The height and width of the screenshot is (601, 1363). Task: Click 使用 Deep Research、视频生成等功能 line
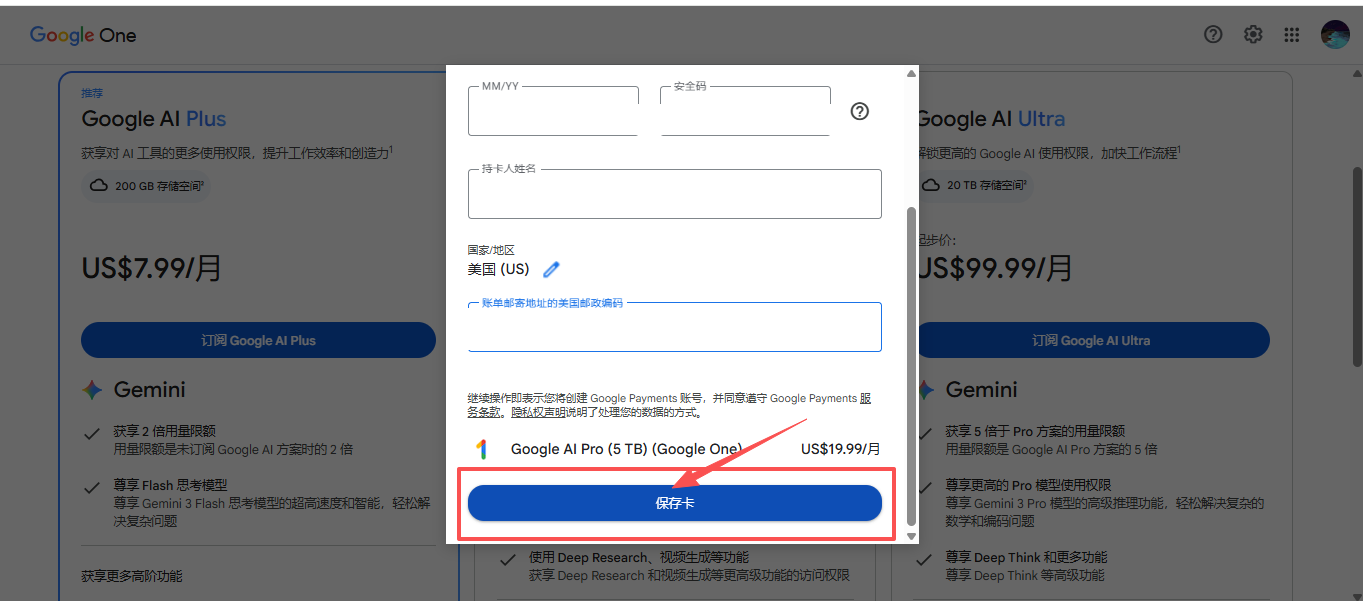coord(639,557)
